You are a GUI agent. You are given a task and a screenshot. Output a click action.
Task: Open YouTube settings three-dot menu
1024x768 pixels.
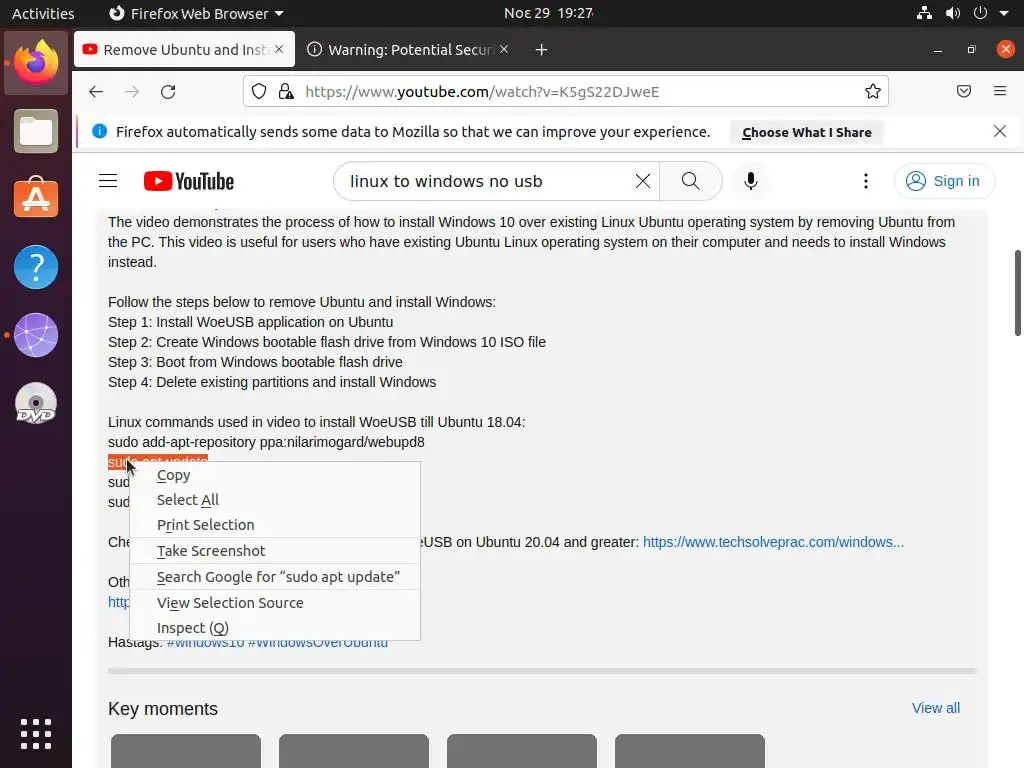(866, 181)
